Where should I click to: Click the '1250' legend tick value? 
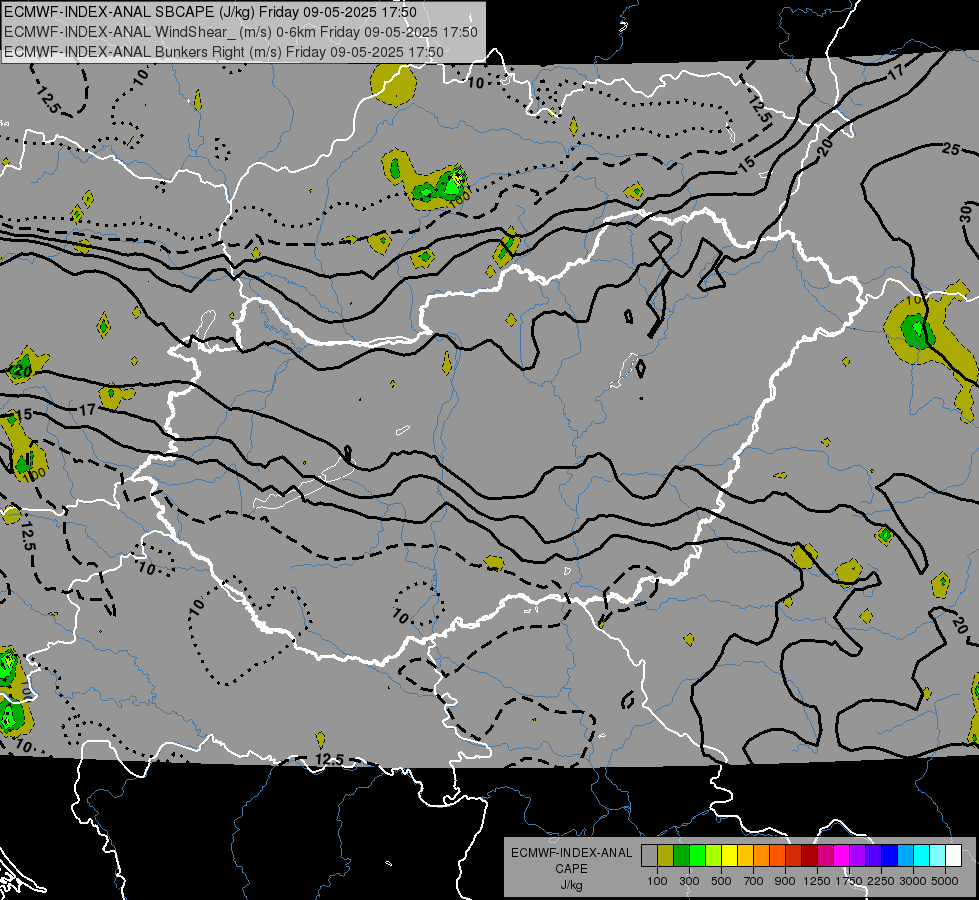click(817, 881)
